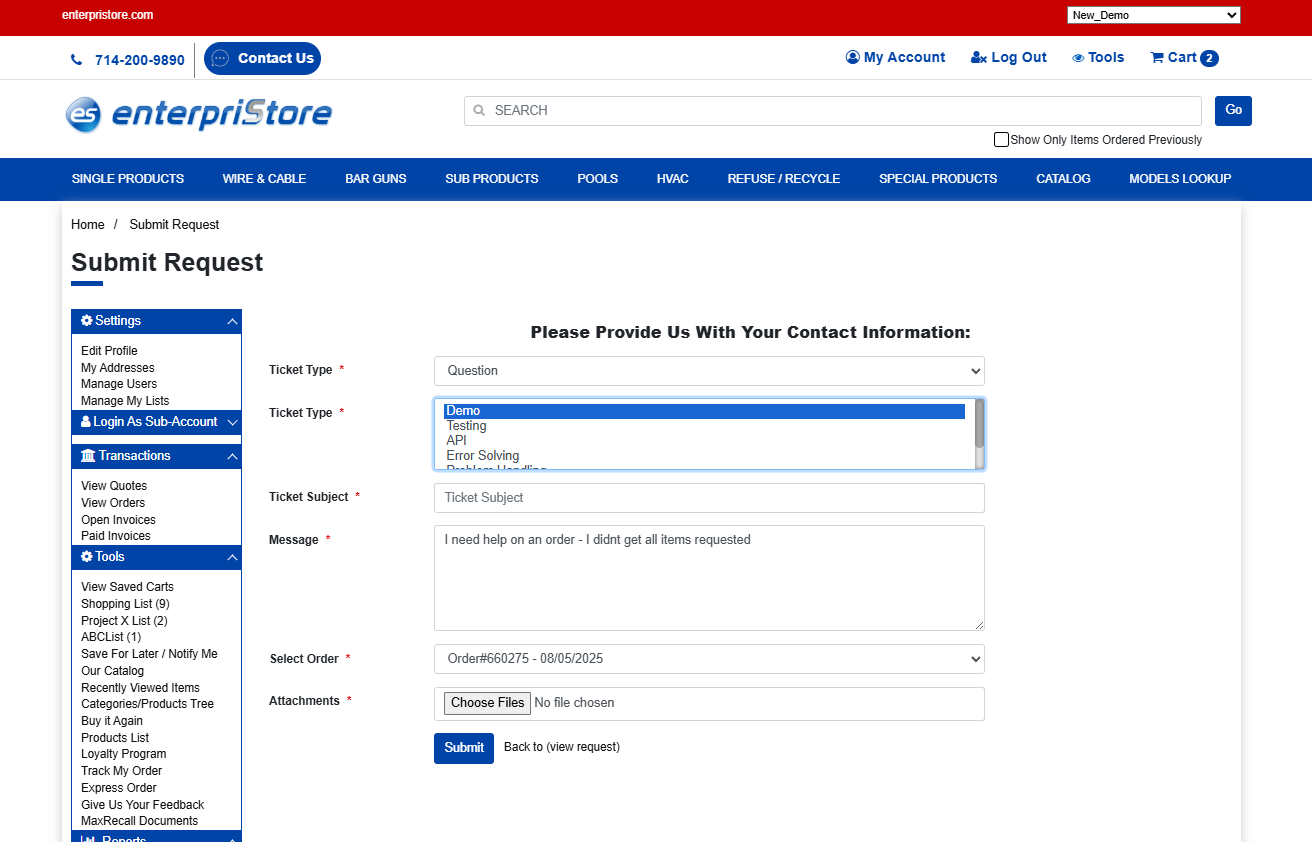This screenshot has height=842, width=1312.
Task: Click the eye icon beside Tools
Action: click(1078, 58)
